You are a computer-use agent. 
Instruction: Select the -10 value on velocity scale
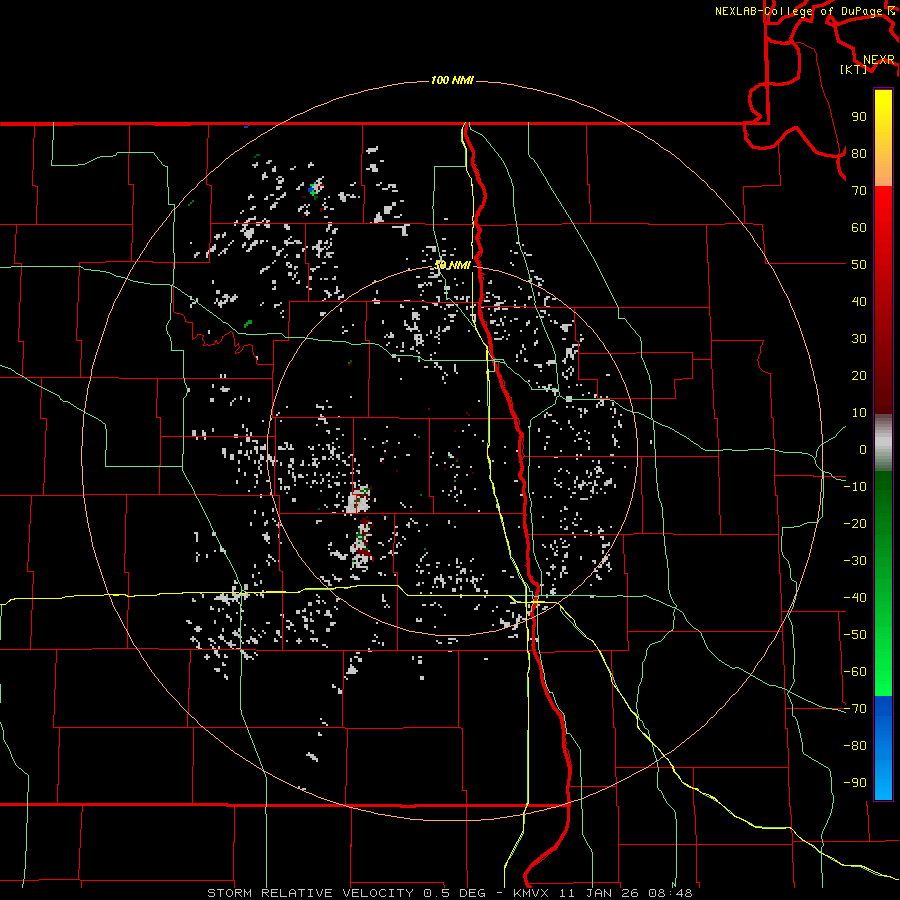click(x=855, y=487)
